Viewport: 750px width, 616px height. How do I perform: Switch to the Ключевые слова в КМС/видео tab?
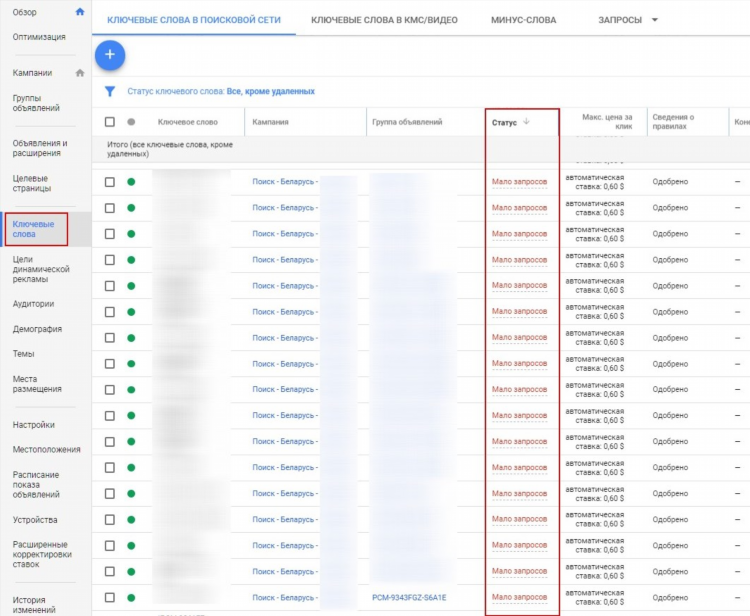tap(384, 20)
